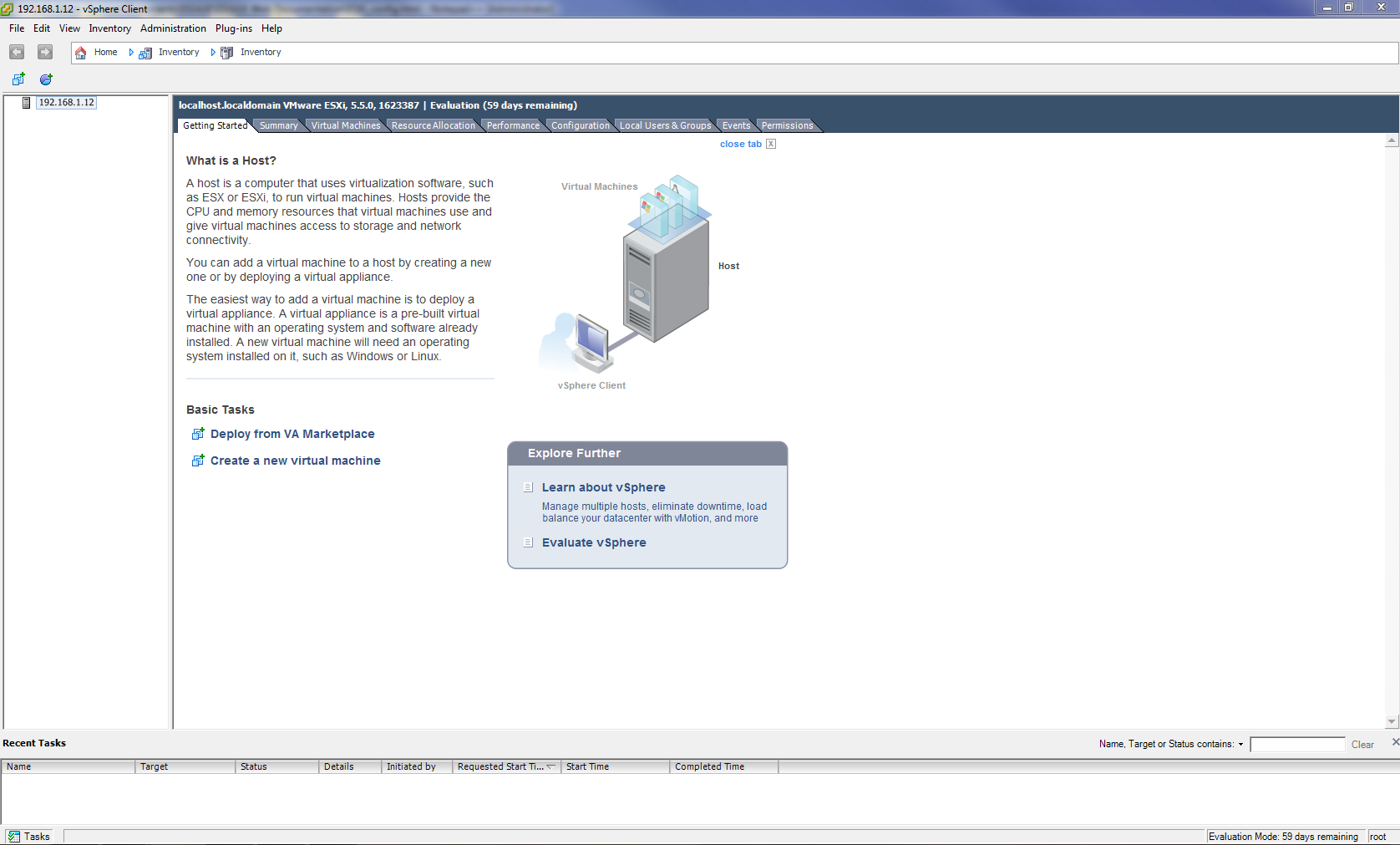Click the Details column header
The image size is (1400, 845).
tap(349, 766)
